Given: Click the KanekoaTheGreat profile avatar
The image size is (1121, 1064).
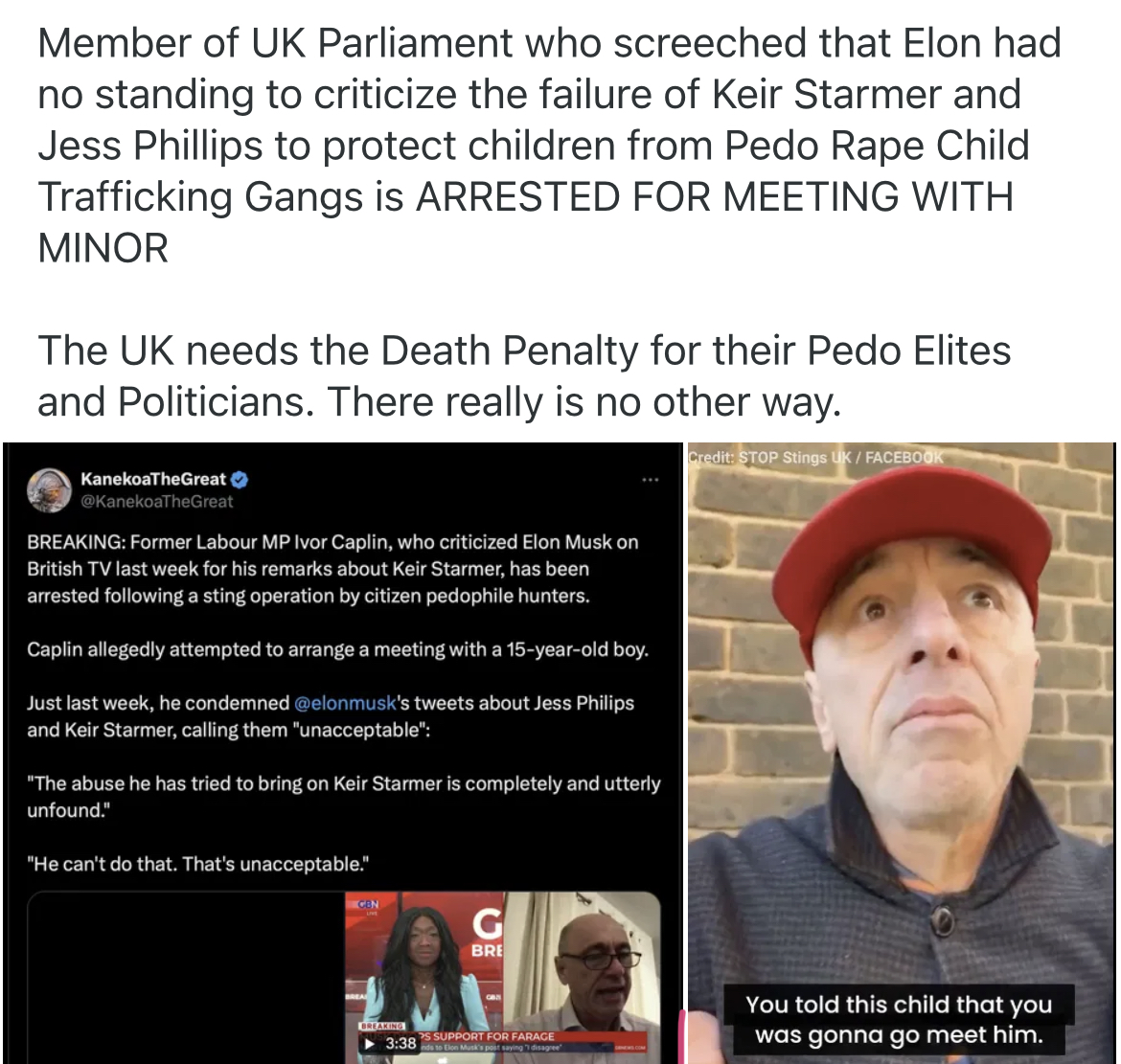Looking at the screenshot, I should click(x=49, y=490).
